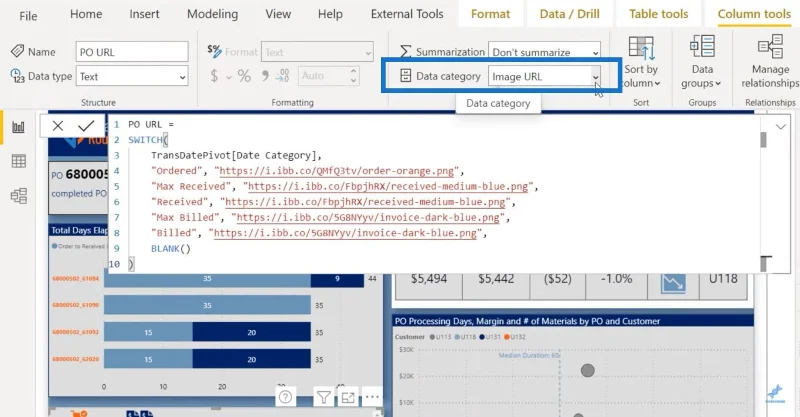800x417 pixels.
Task: Open Manage relationships
Action: 770,62
